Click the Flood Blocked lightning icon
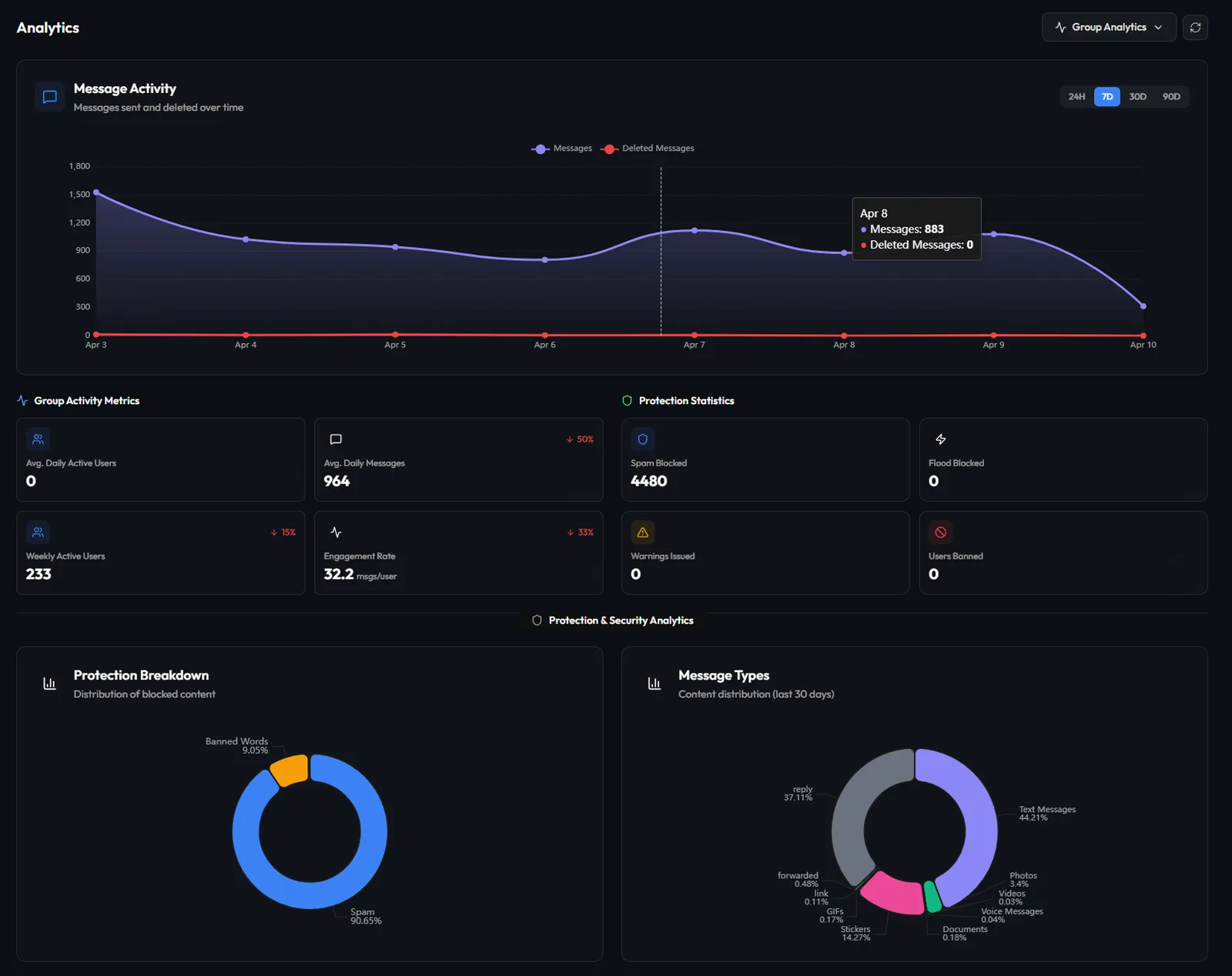Image resolution: width=1232 pixels, height=976 pixels. [x=940, y=440]
